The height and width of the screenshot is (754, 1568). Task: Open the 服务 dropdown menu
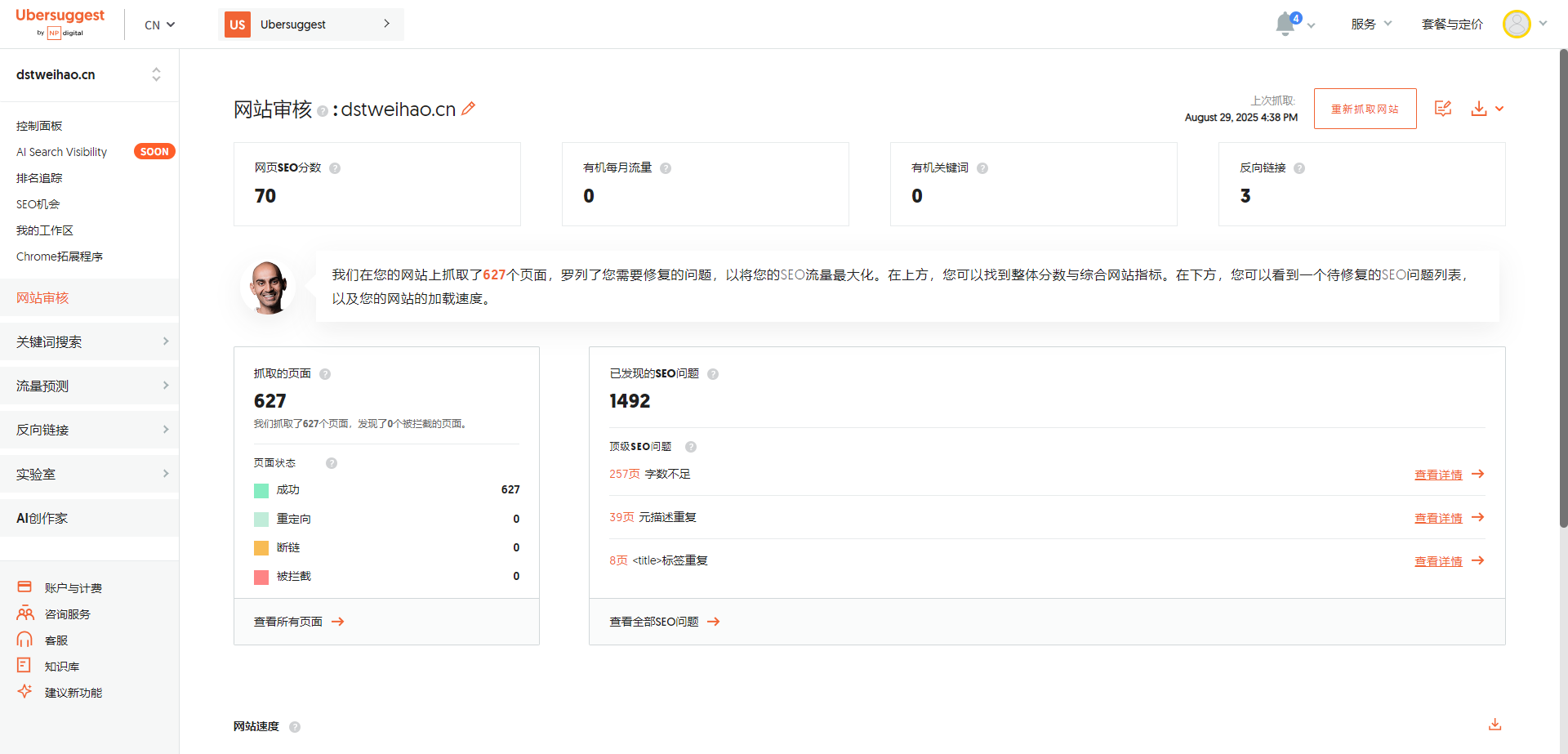(1371, 24)
